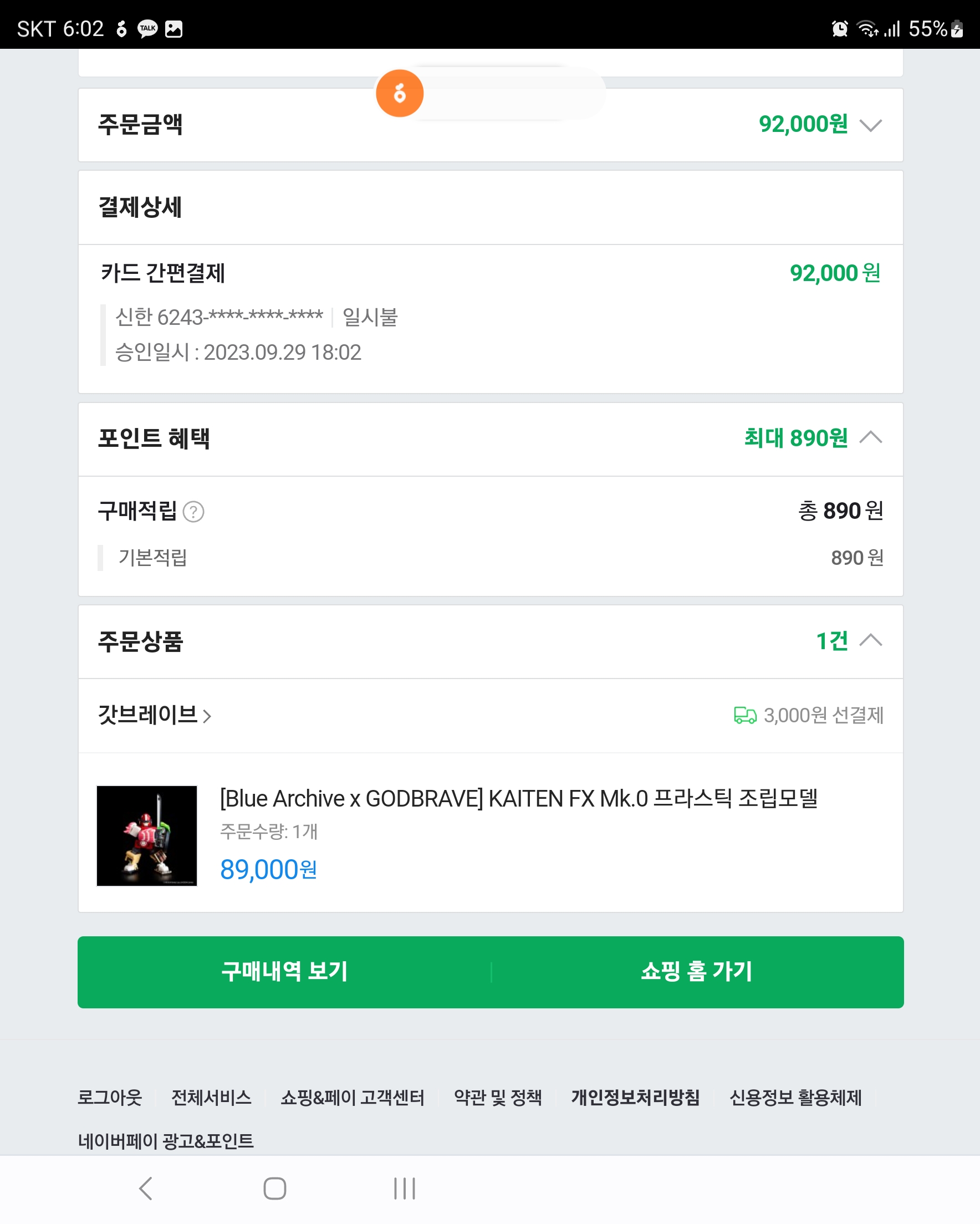Screen dimensions: 980x1224
Task: Open 전체서비스 in the footer
Action: coord(211,1098)
